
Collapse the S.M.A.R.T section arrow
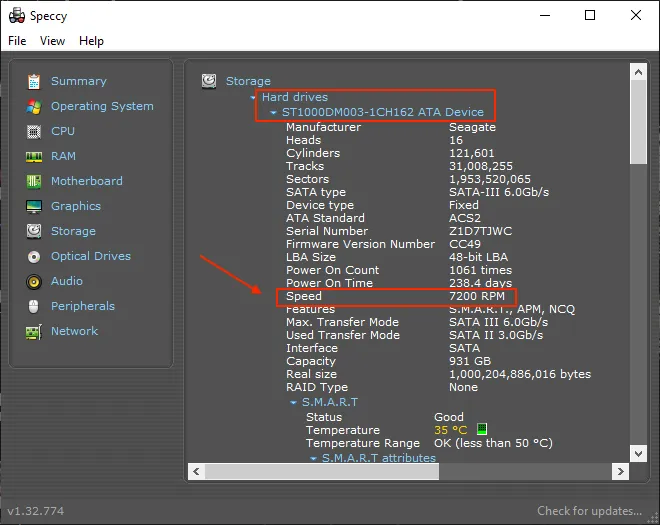[x=294, y=402]
